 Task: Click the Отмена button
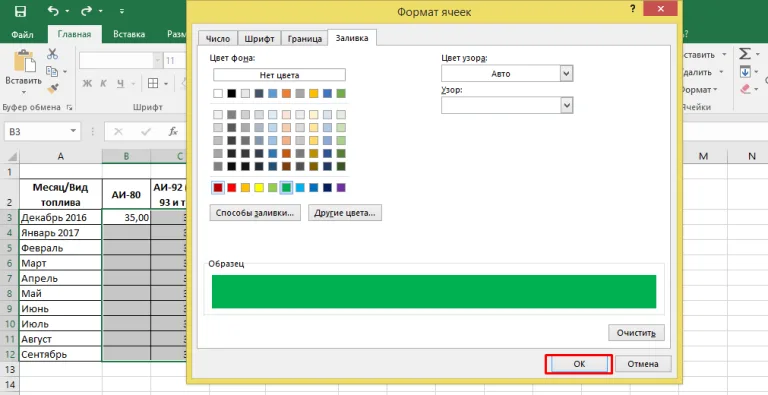[643, 364]
